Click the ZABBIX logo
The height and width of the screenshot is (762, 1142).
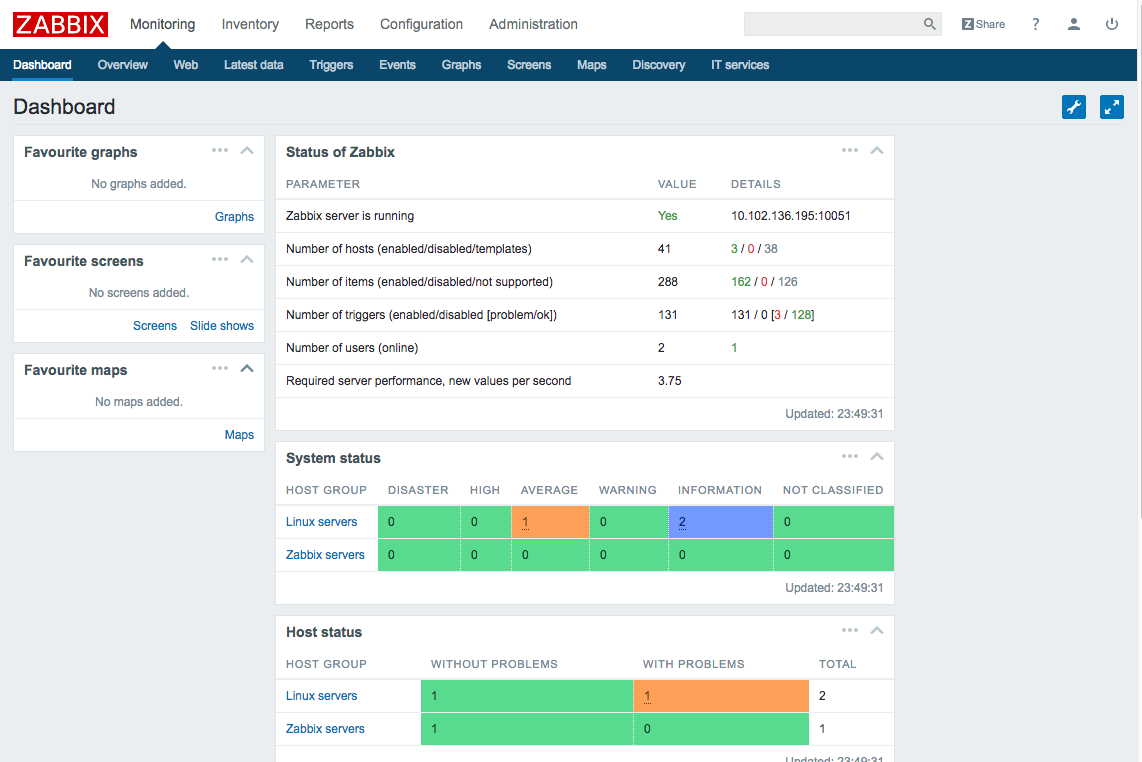point(60,24)
